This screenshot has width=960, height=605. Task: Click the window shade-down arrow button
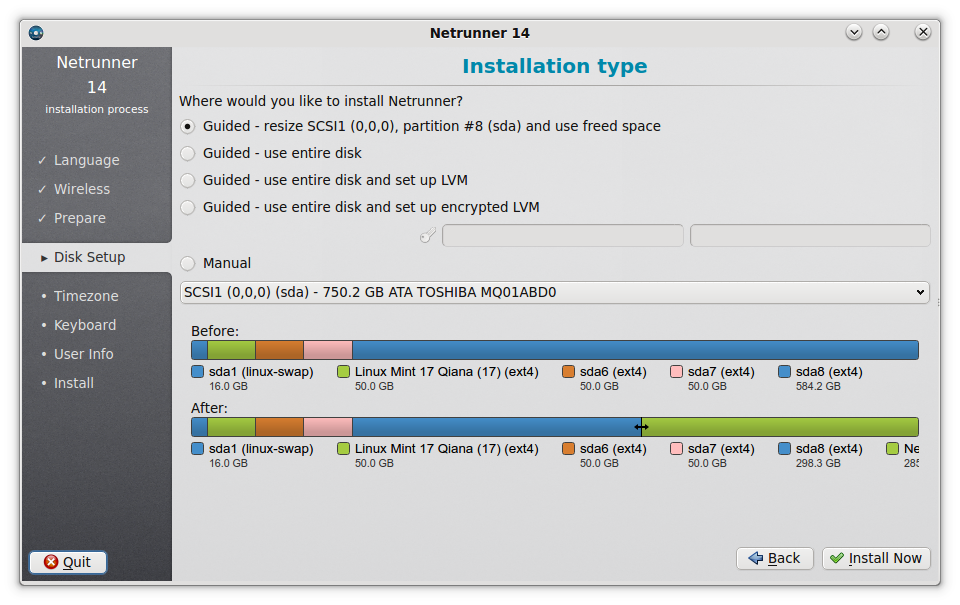(854, 32)
